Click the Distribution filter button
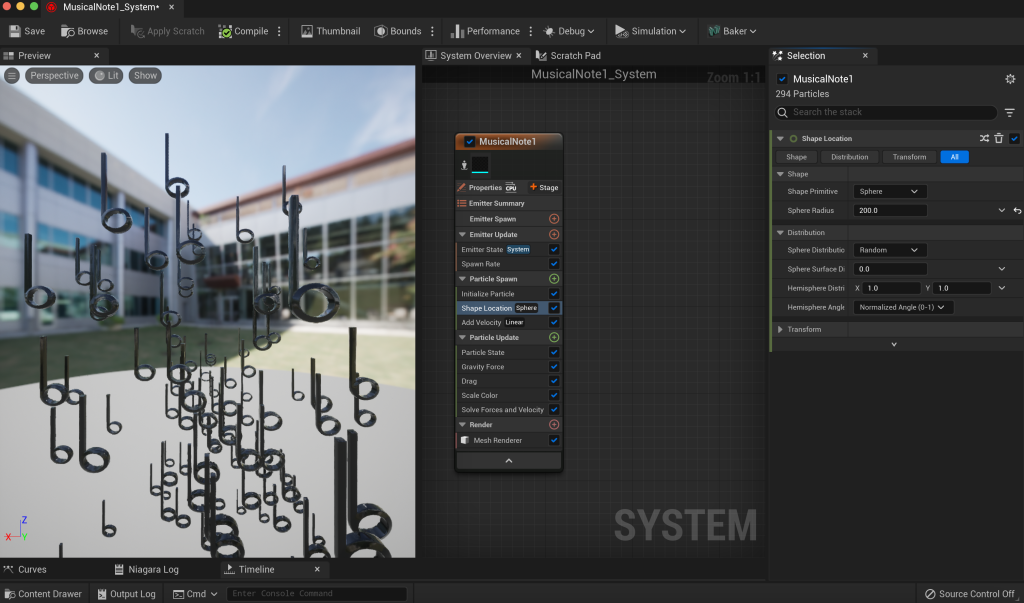The width and height of the screenshot is (1024, 603). [850, 157]
